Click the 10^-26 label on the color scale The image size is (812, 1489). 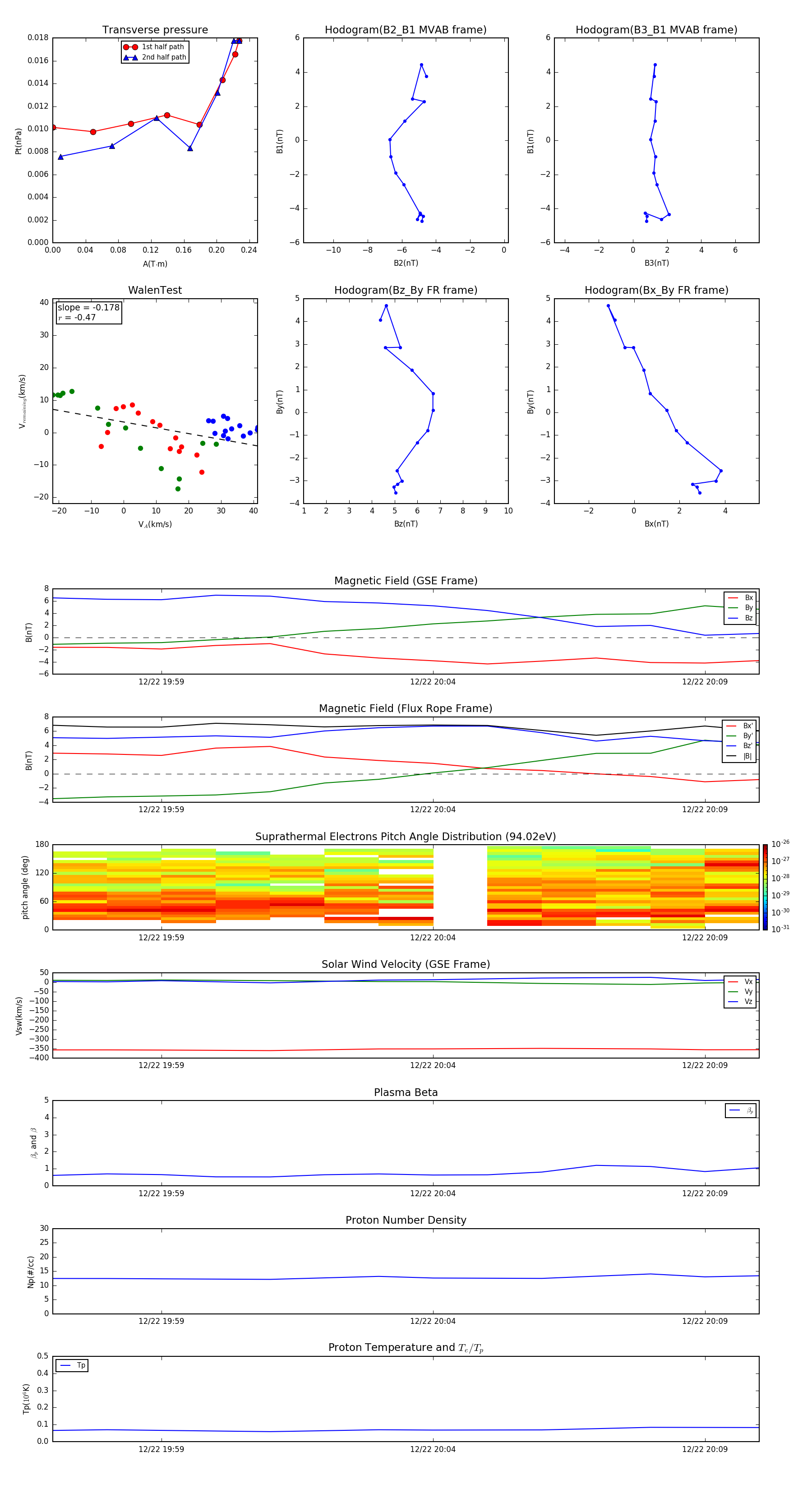[780, 844]
